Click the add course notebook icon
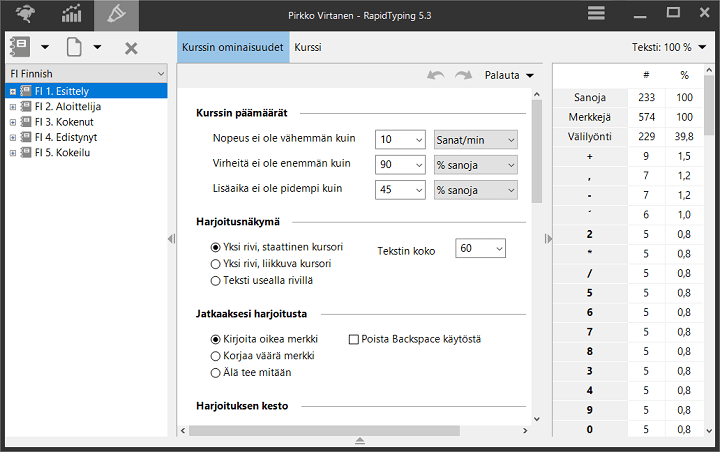720x452 pixels. pos(20,47)
